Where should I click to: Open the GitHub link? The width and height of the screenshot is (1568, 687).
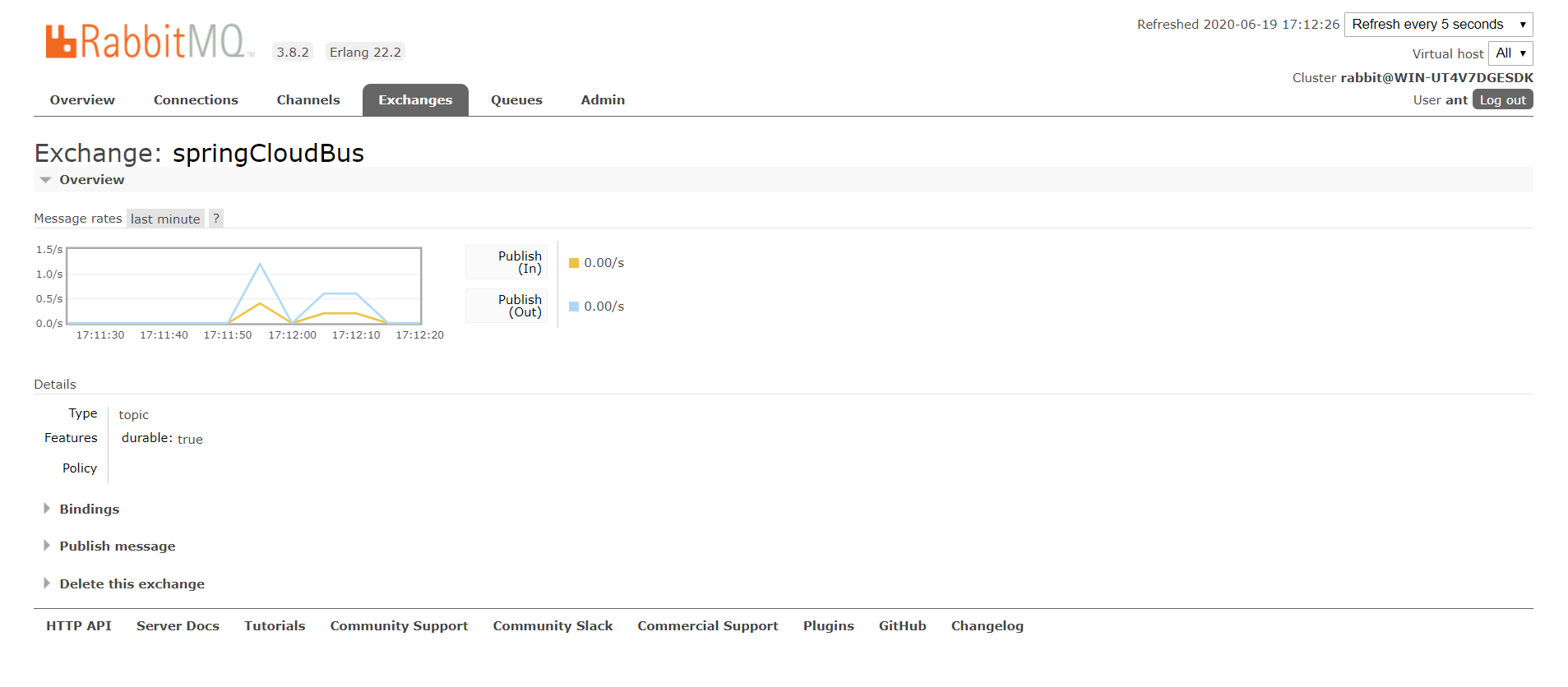pos(903,626)
